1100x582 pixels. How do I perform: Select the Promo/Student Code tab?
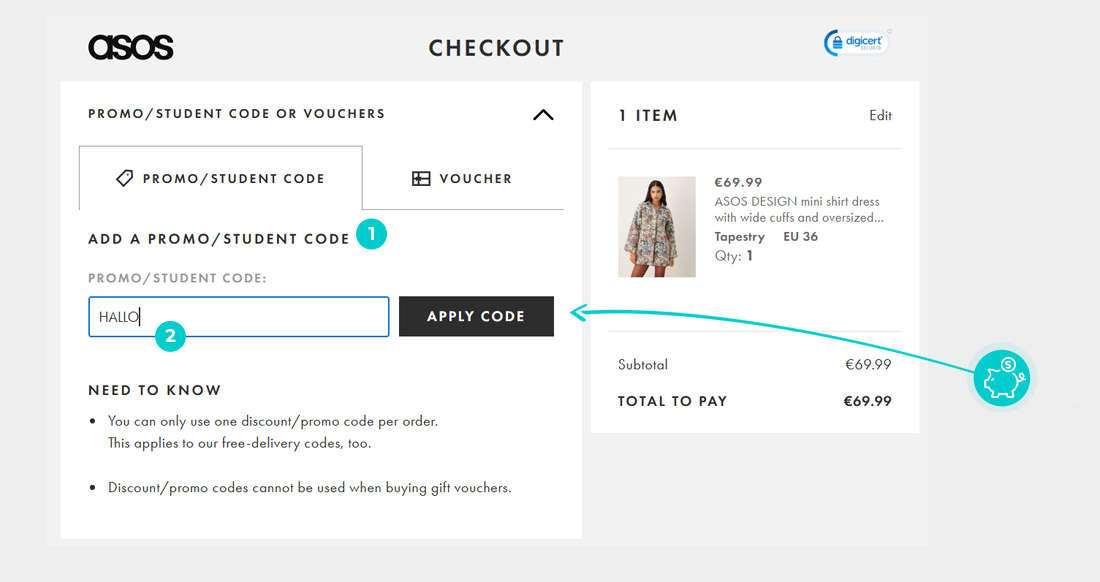click(221, 178)
